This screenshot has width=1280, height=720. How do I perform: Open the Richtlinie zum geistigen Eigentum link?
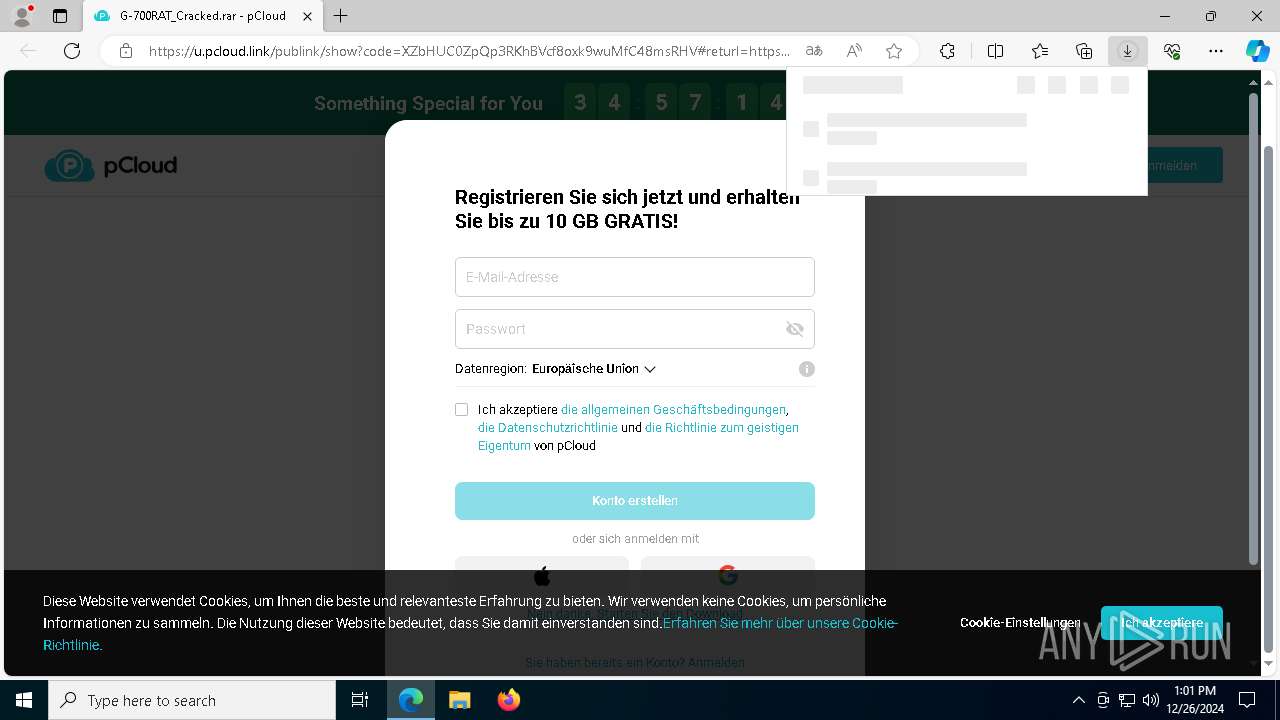(x=638, y=436)
